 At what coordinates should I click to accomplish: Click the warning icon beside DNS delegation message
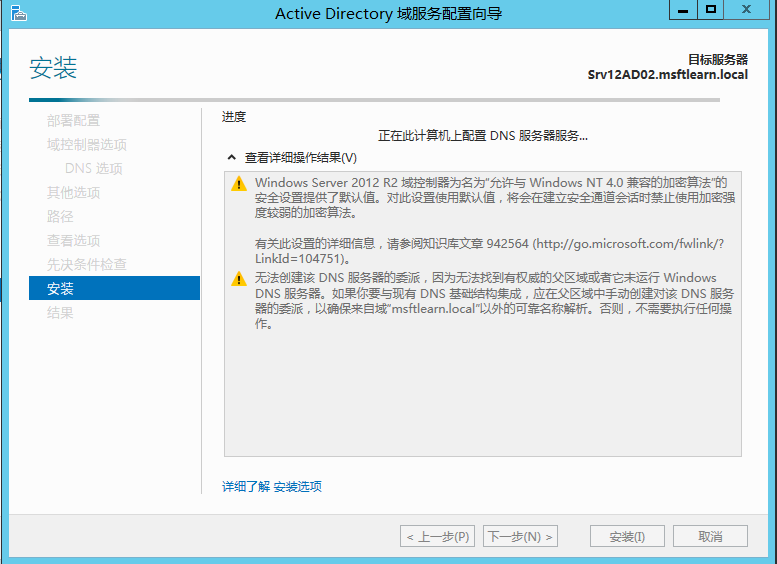(239, 279)
